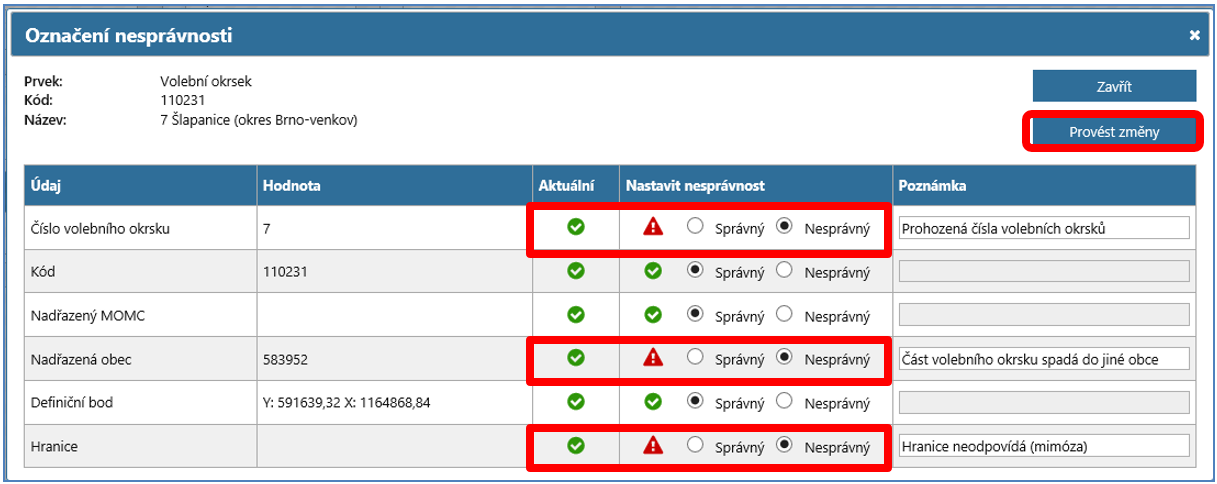Set Nadřazený MOMC to Nesprávný
This screenshot has width=1217, height=484.
pyautogui.click(x=785, y=315)
